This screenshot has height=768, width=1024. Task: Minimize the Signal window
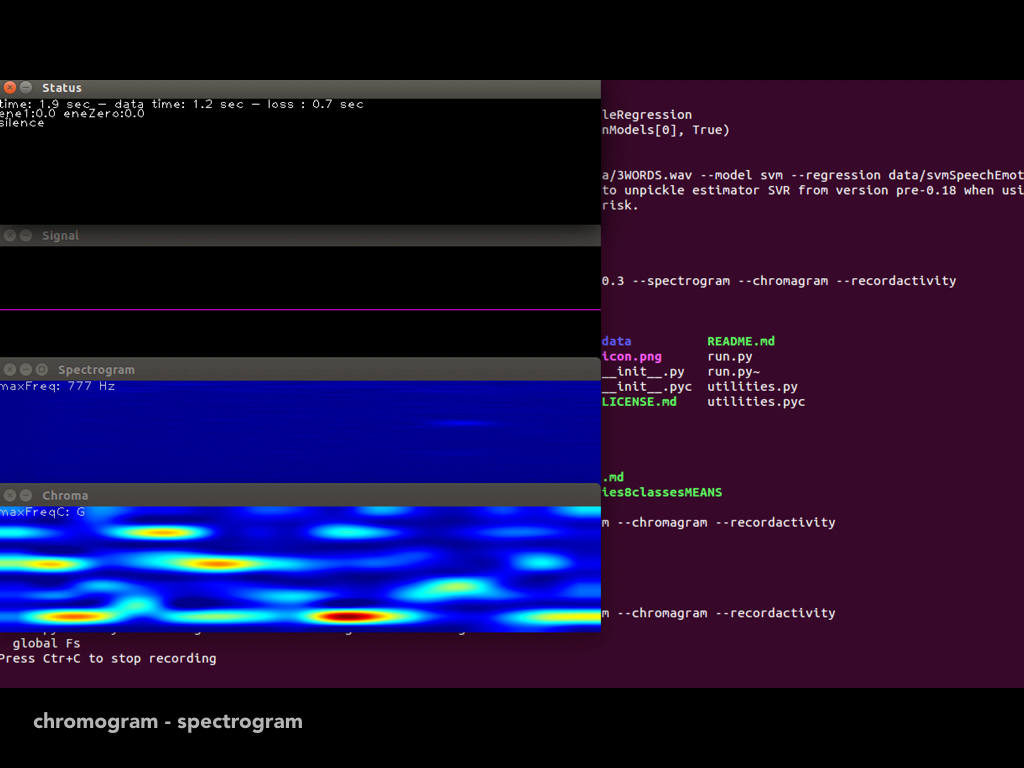26,235
